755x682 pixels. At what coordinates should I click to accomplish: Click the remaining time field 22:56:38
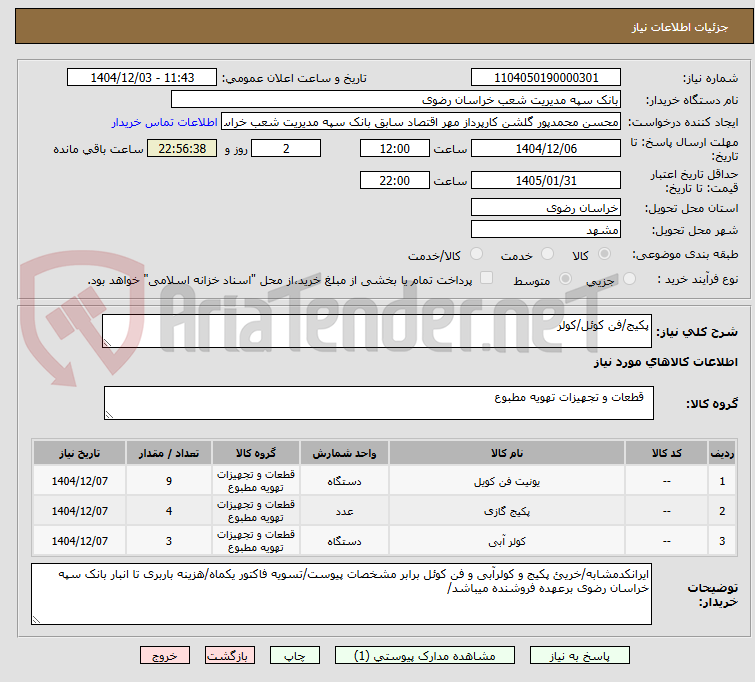pos(182,148)
